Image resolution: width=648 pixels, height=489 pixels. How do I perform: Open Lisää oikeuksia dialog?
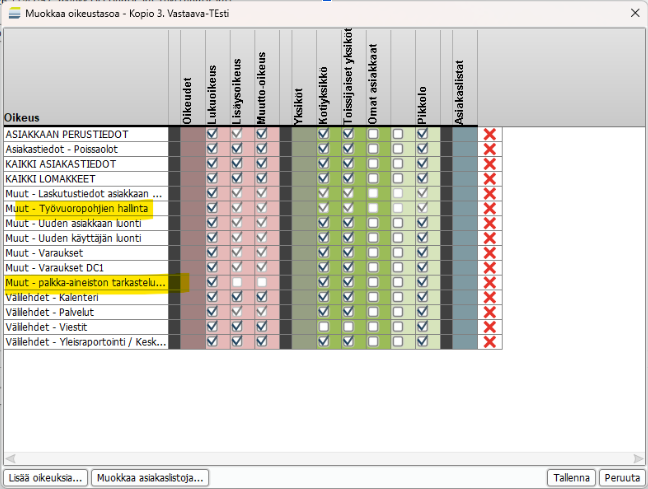click(45, 478)
